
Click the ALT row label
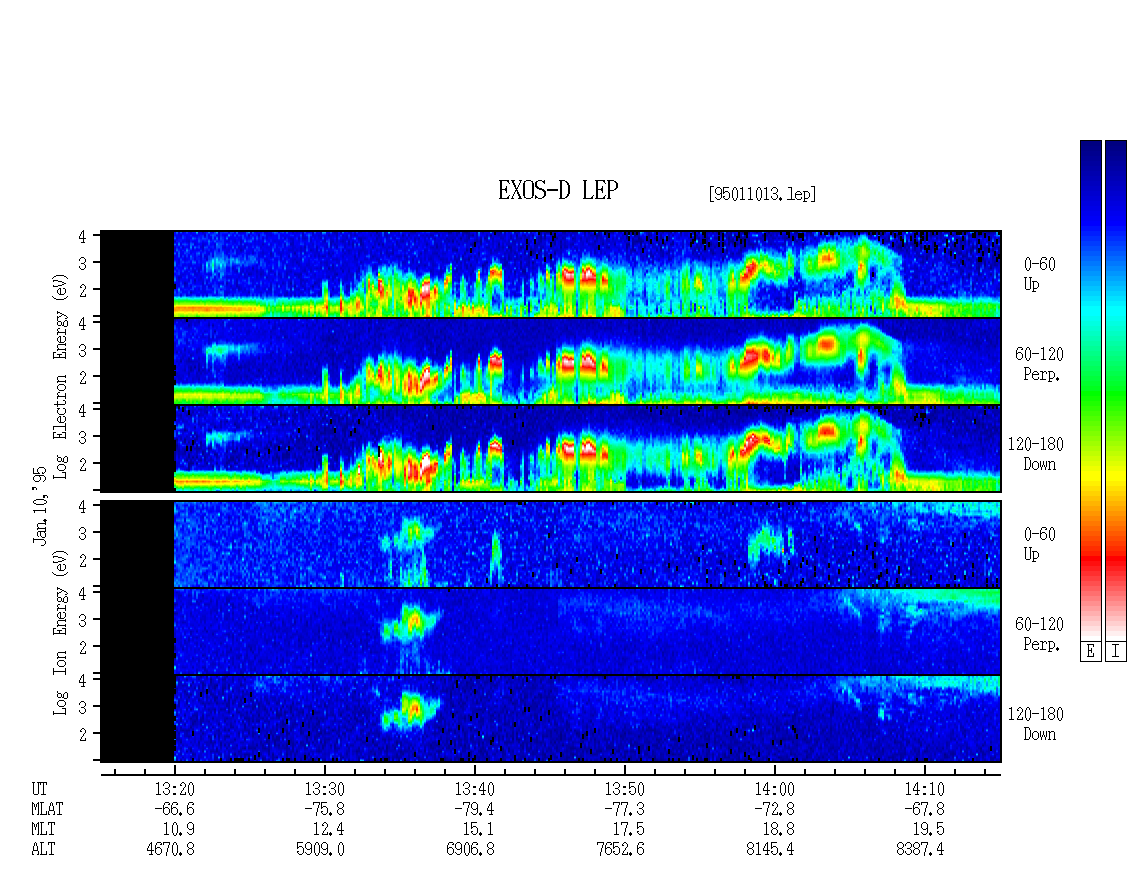click(x=43, y=850)
